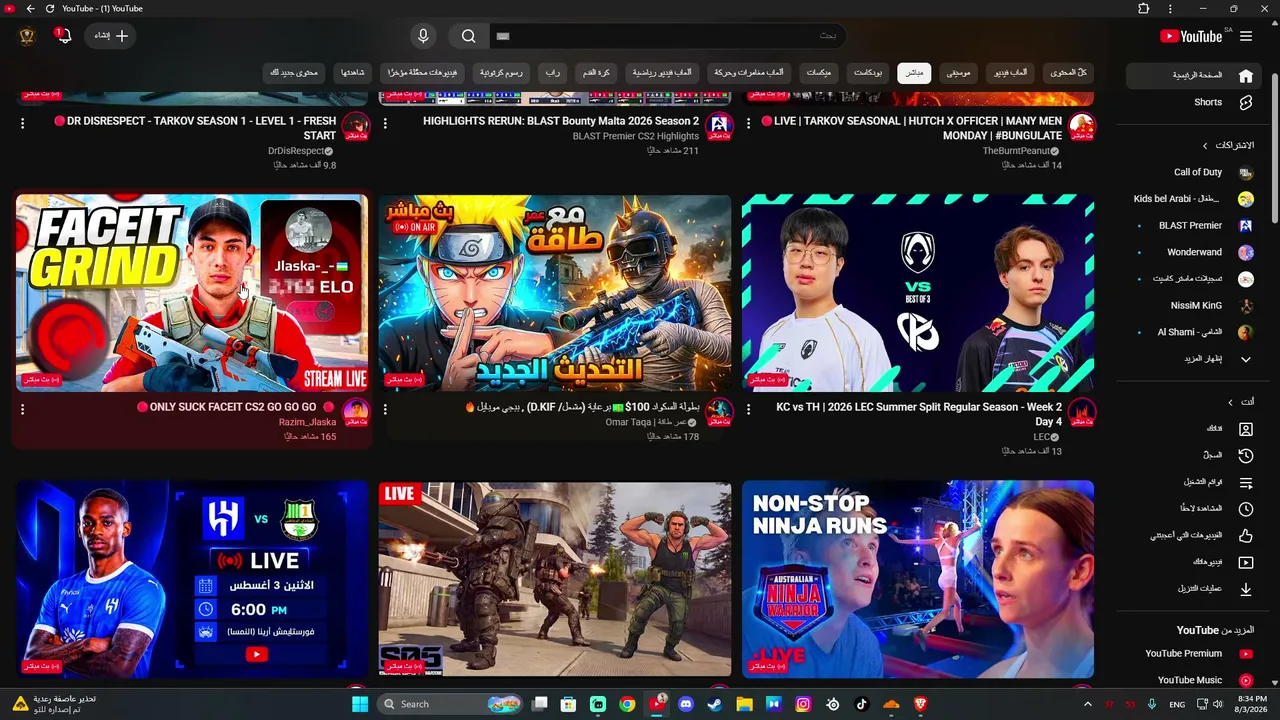Open the أنت (You) section header
The height and width of the screenshot is (720, 1280).
1240,402
